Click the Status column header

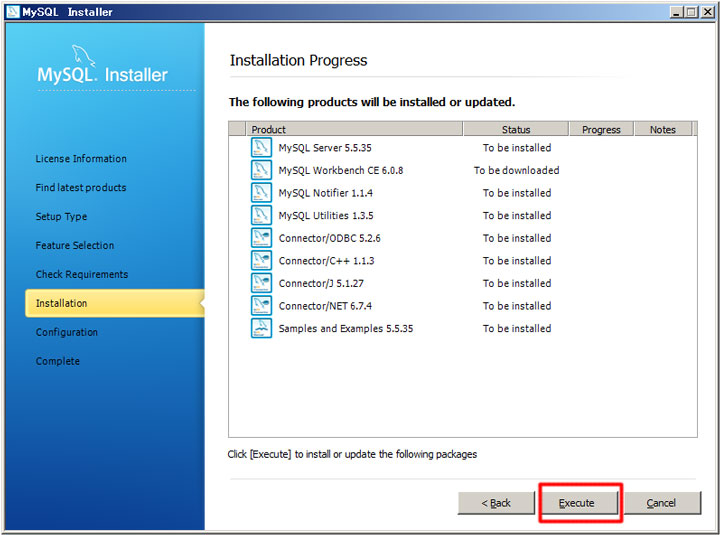(x=516, y=129)
